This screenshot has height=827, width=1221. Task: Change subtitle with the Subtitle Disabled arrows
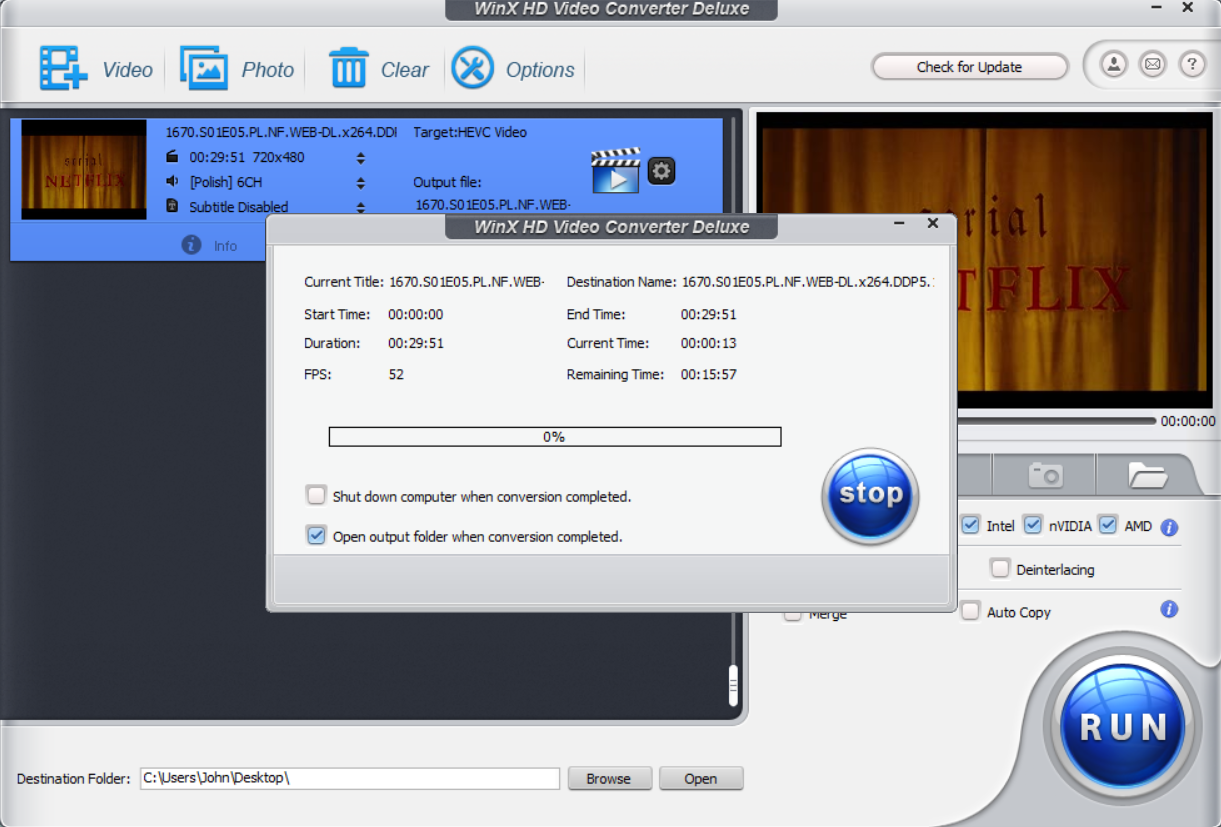[x=360, y=208]
